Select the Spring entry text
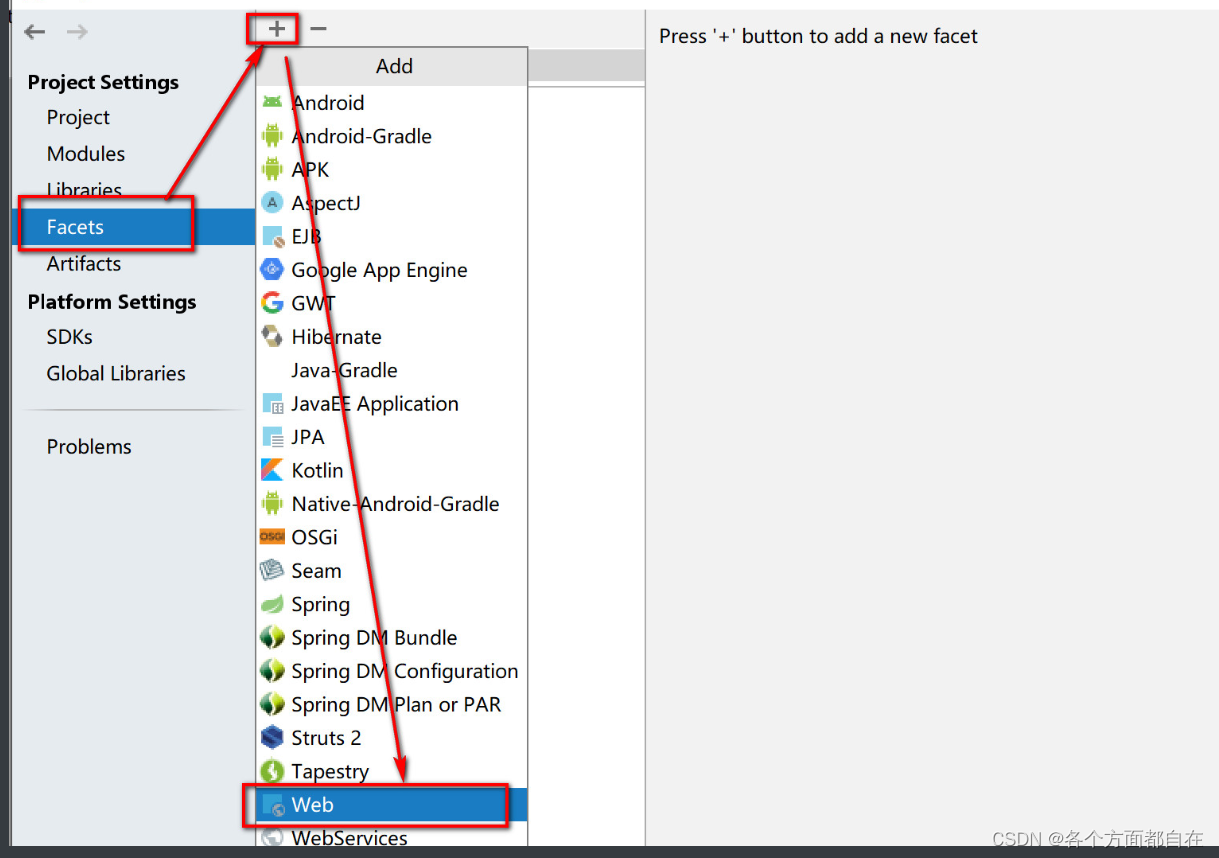Screen dimensions: 1219x858 (320, 605)
